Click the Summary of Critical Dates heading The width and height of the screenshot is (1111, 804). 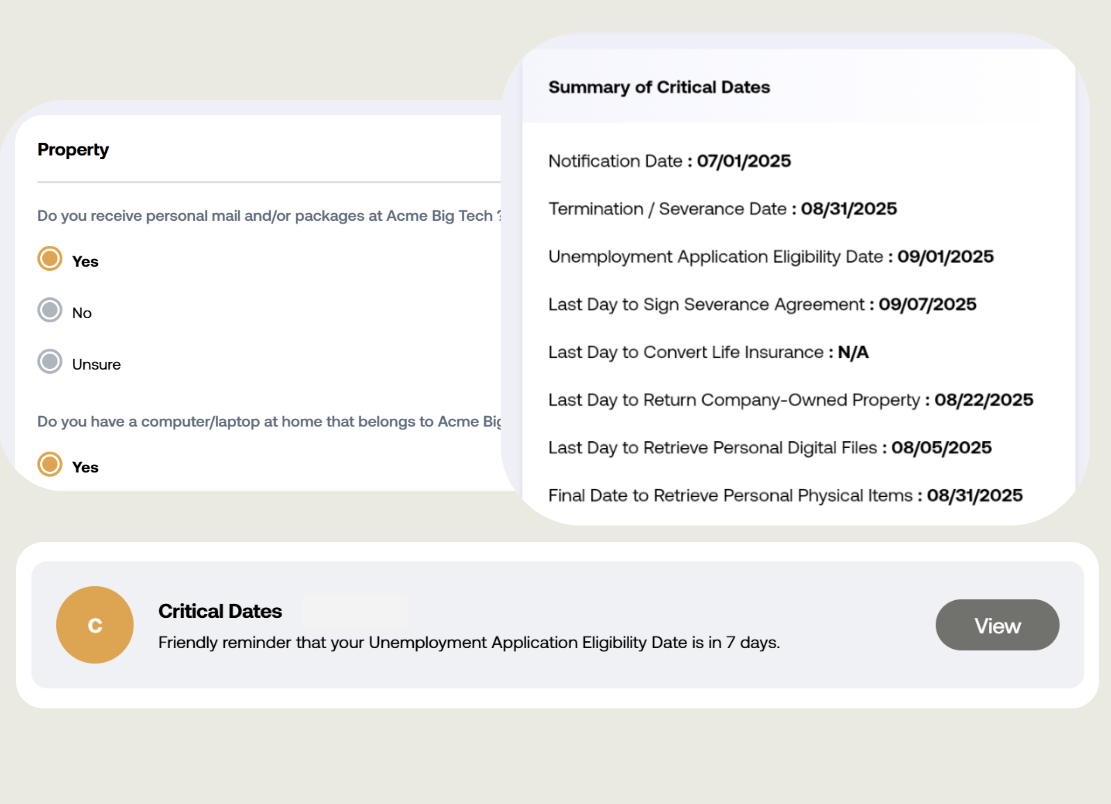659,87
